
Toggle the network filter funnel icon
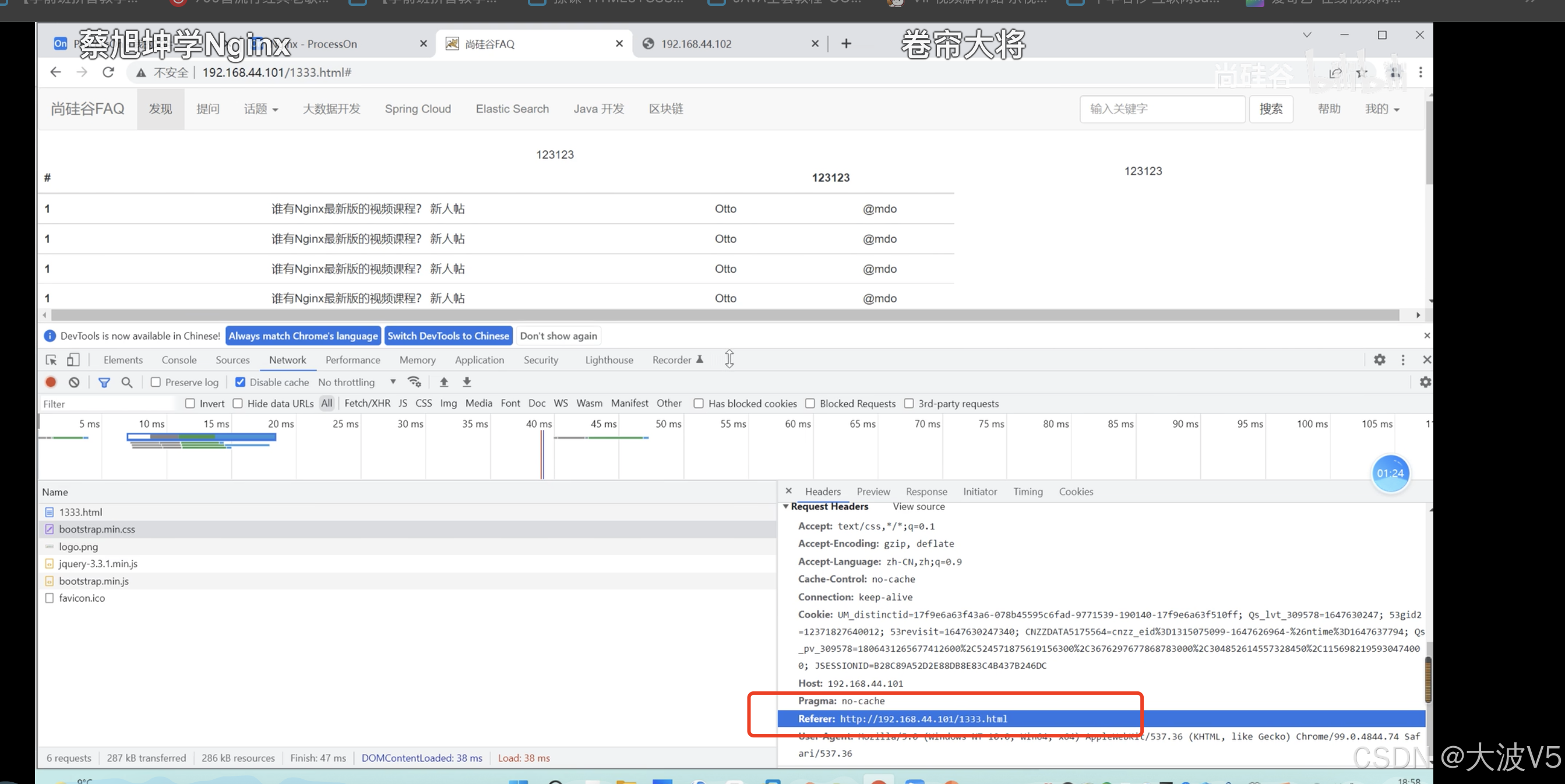(x=104, y=382)
